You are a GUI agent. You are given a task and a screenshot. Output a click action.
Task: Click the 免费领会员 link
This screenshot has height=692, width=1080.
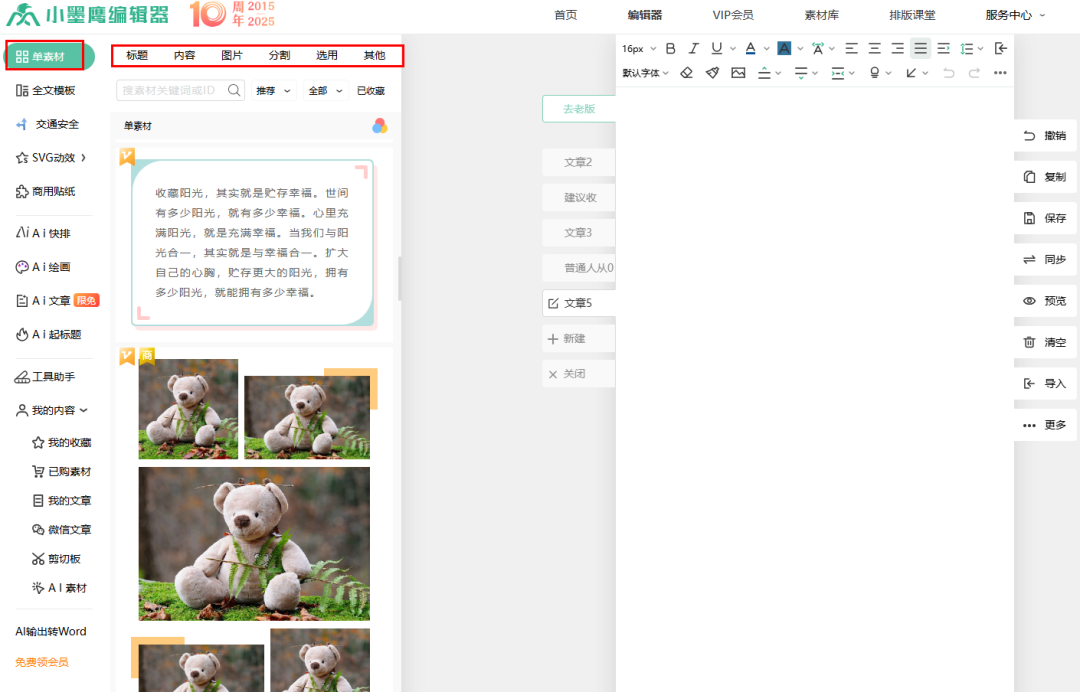click(42, 662)
